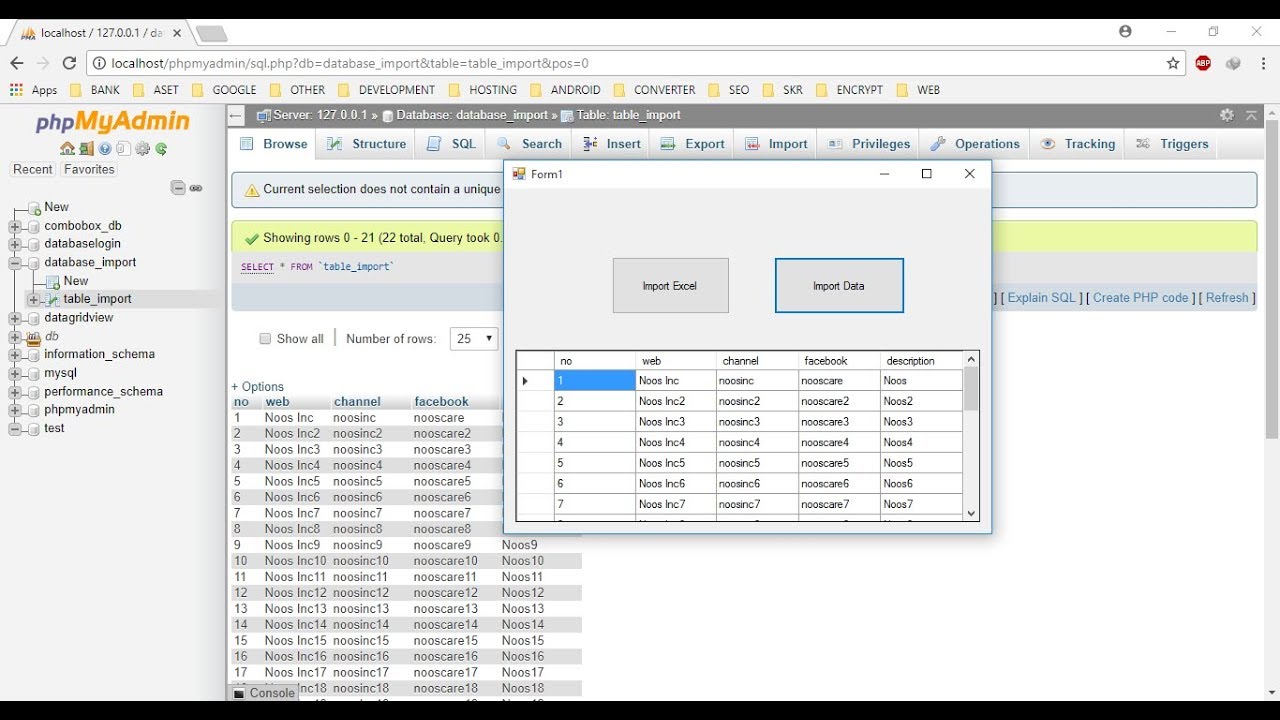Click the Recent navigation button
This screenshot has width=1280, height=720.
(32, 170)
